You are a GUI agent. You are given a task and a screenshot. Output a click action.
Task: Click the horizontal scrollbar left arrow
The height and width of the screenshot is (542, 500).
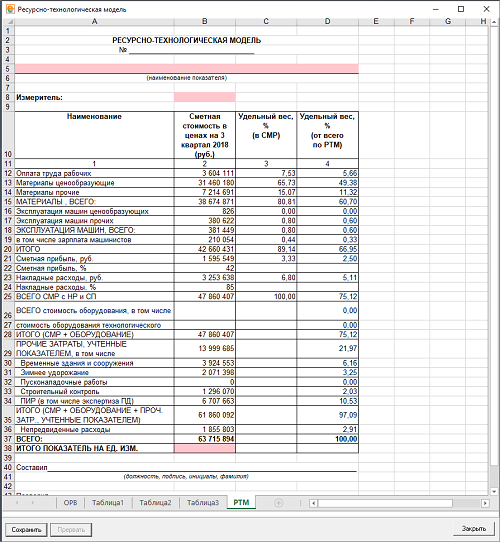tap(313, 503)
